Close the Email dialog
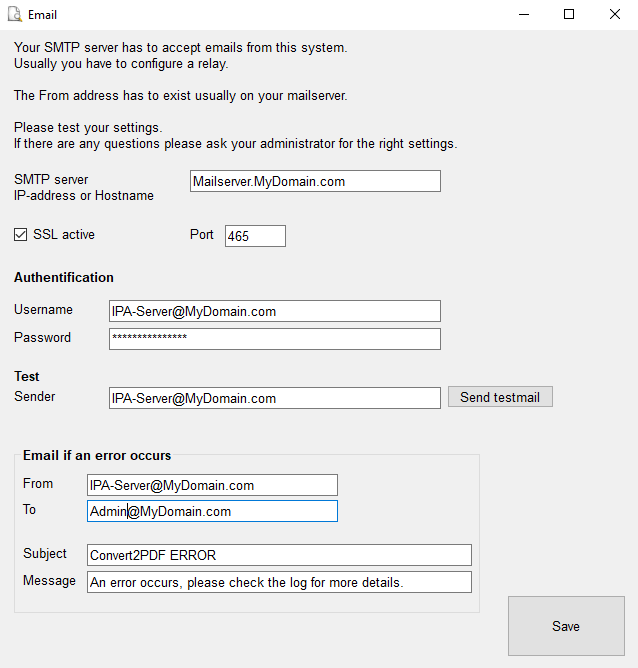This screenshot has width=638, height=668. click(614, 15)
